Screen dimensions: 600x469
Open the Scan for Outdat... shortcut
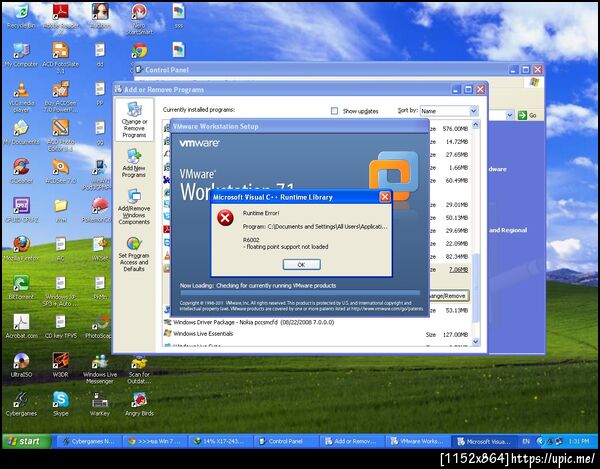tap(139, 368)
